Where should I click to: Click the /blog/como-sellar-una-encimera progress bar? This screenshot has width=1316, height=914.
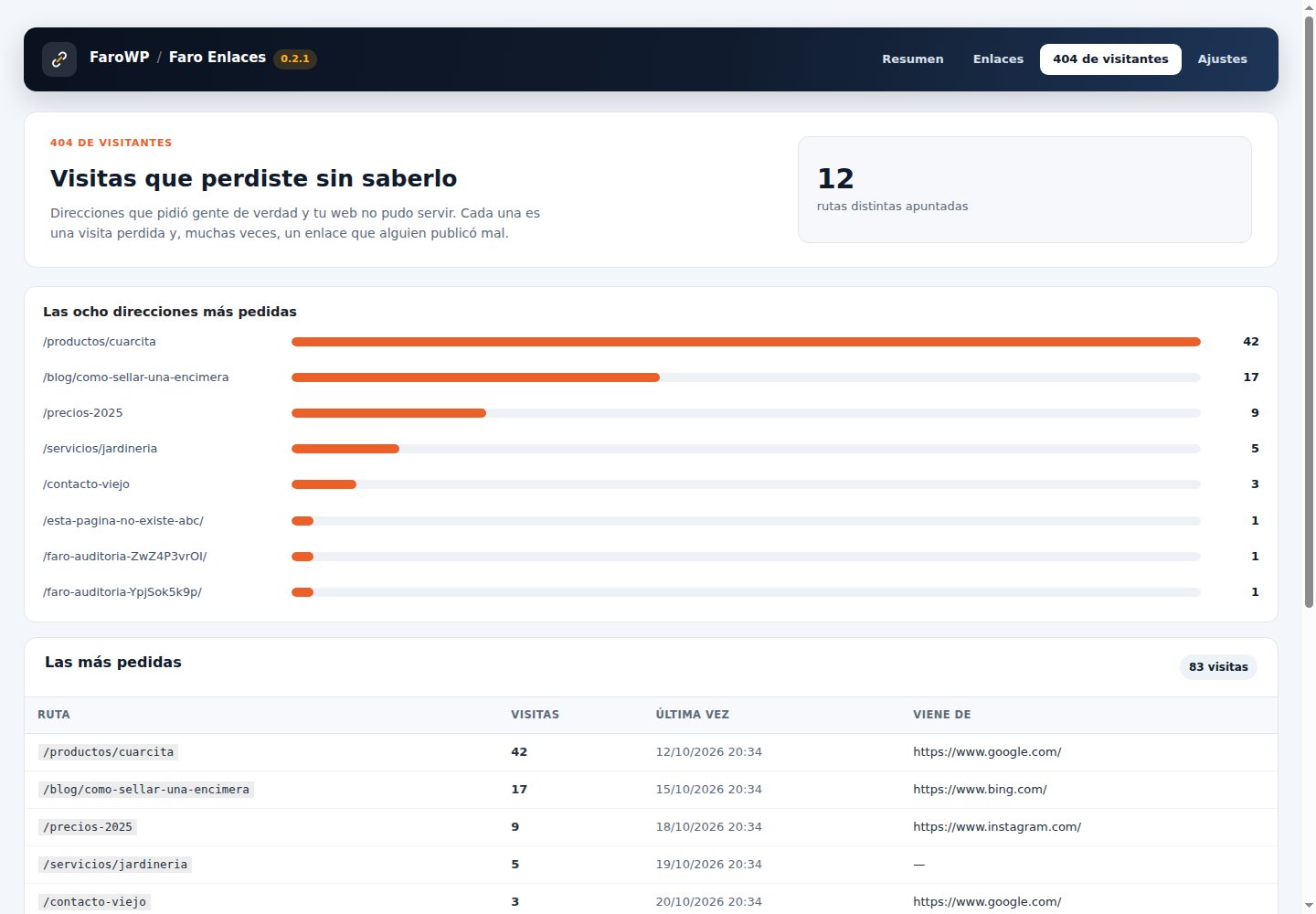pos(746,377)
